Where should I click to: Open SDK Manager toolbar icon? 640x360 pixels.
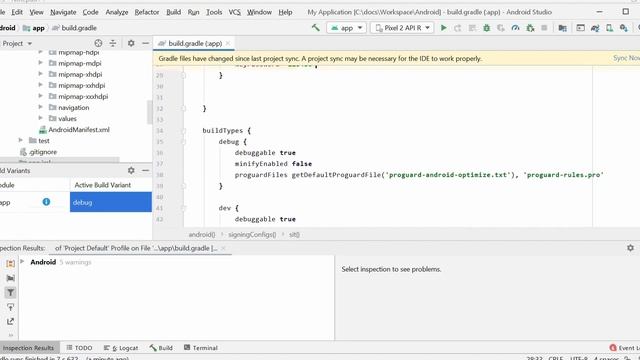coord(624,28)
